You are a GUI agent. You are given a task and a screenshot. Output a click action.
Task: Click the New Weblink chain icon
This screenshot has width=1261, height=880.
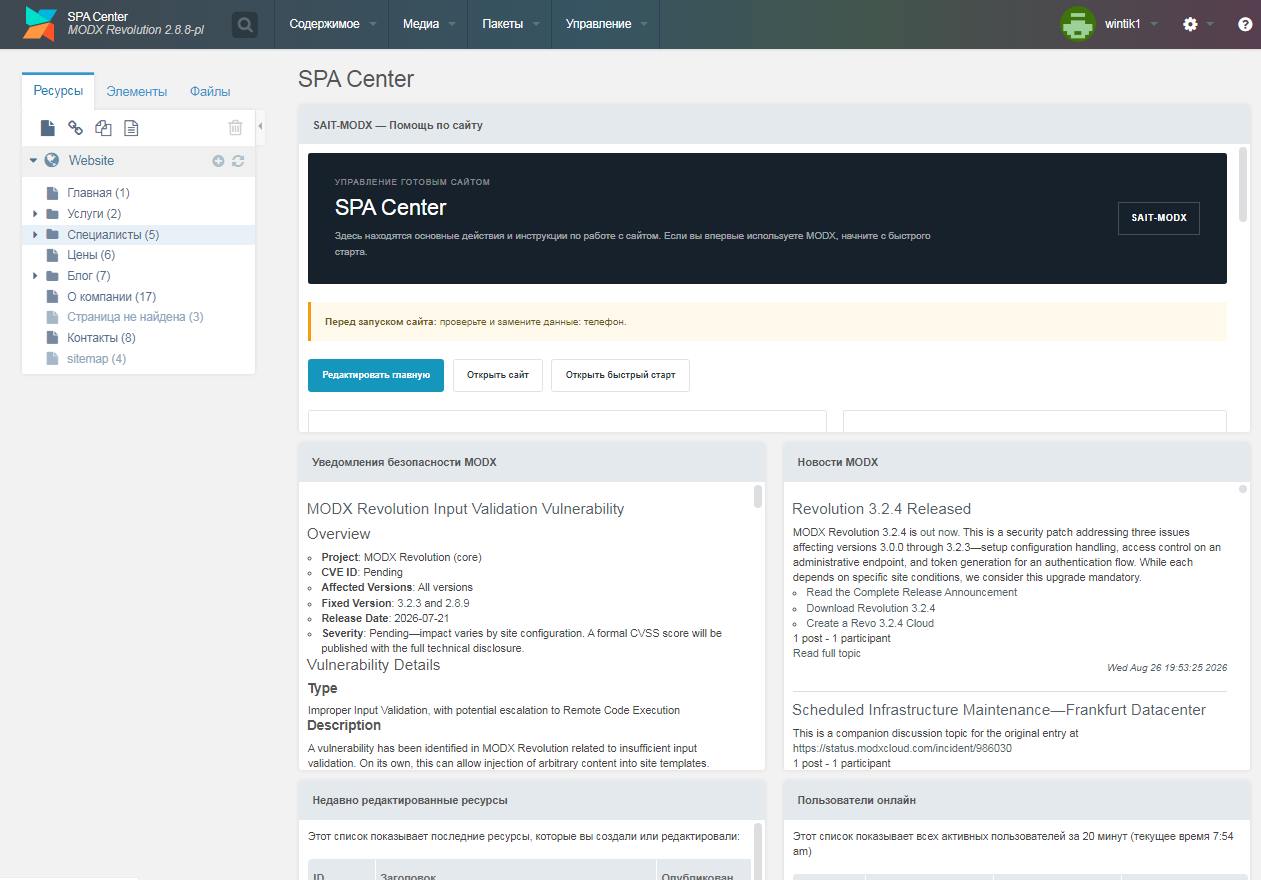point(75,127)
